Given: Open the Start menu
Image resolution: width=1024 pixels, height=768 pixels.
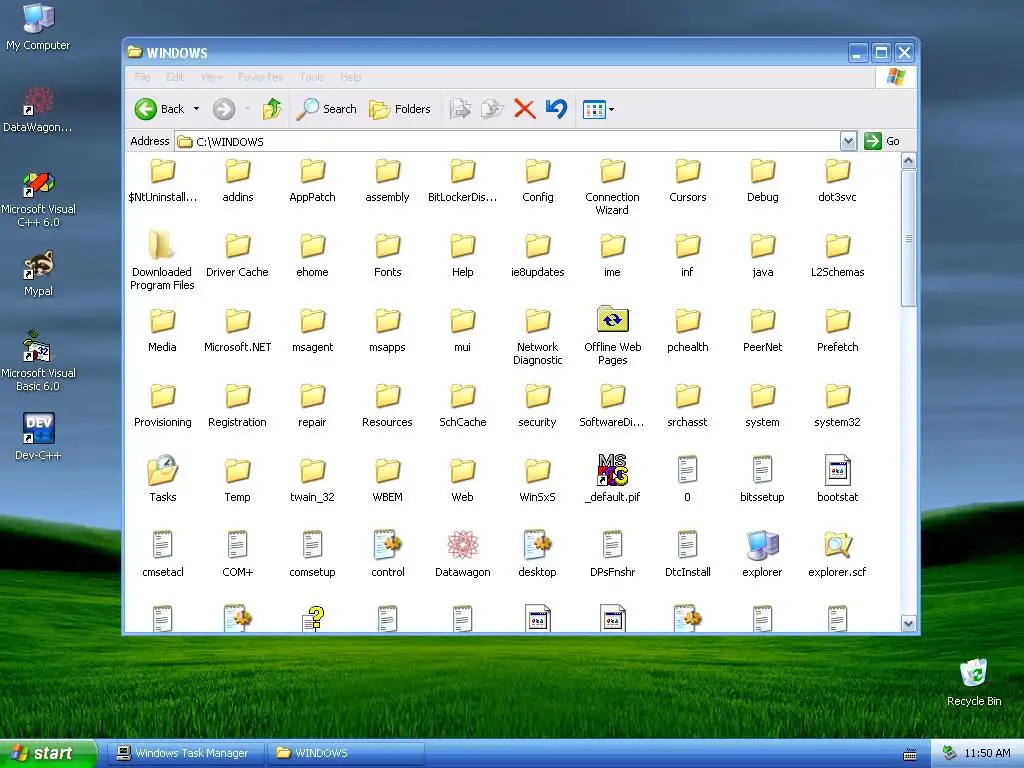Looking at the screenshot, I should pos(48,753).
